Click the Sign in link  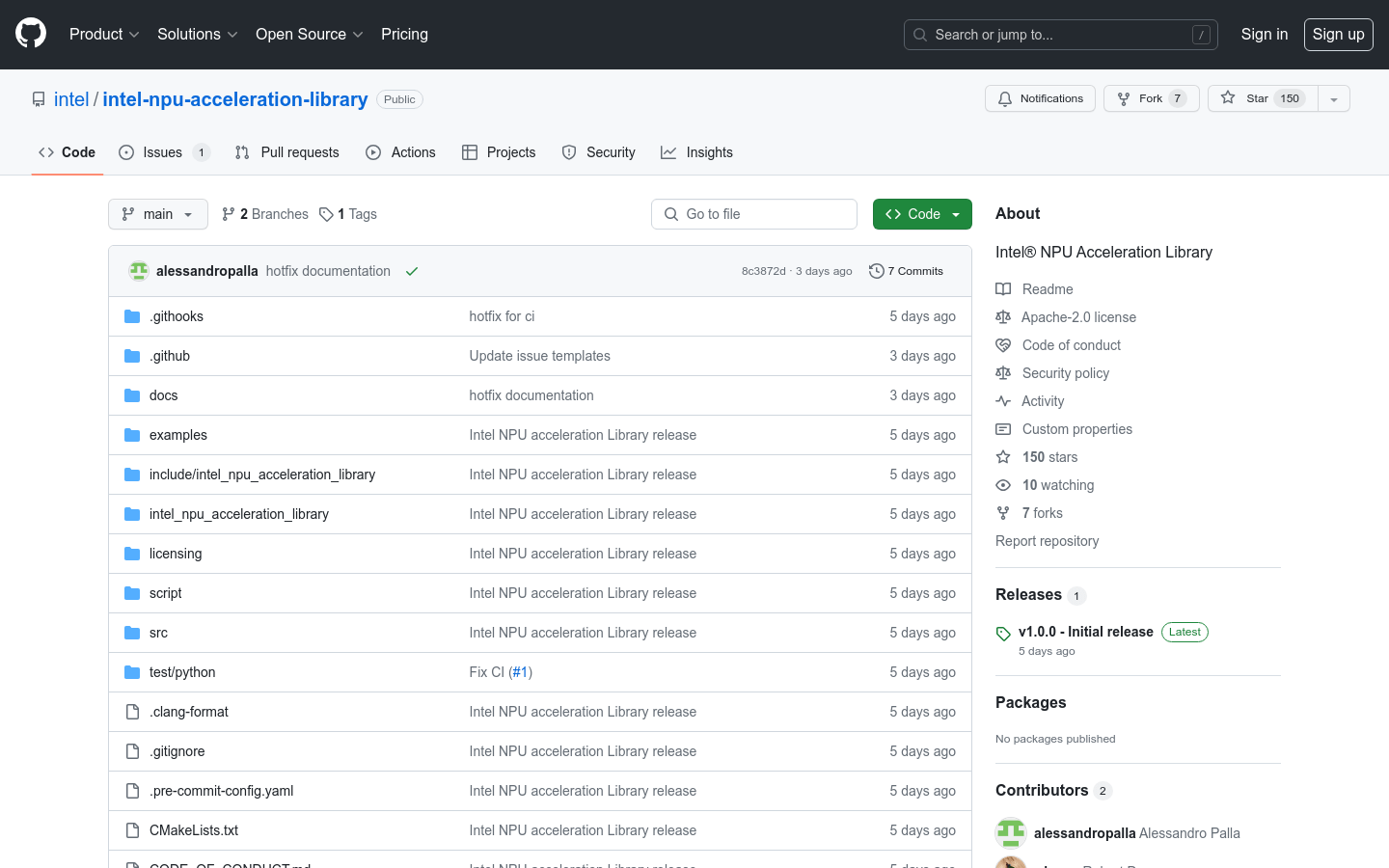pyautogui.click(x=1265, y=34)
